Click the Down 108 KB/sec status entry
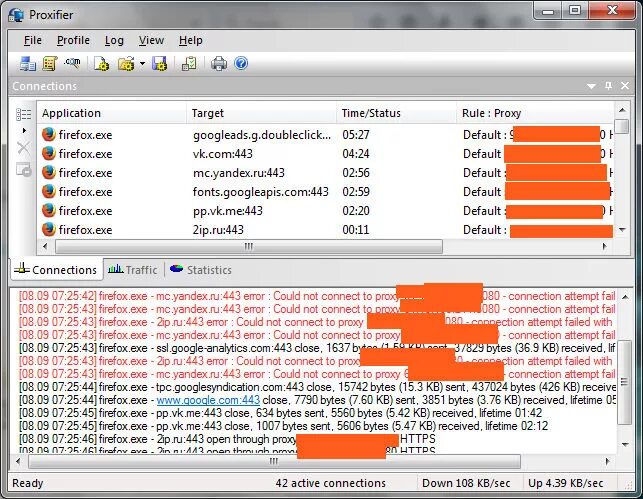 point(466,483)
